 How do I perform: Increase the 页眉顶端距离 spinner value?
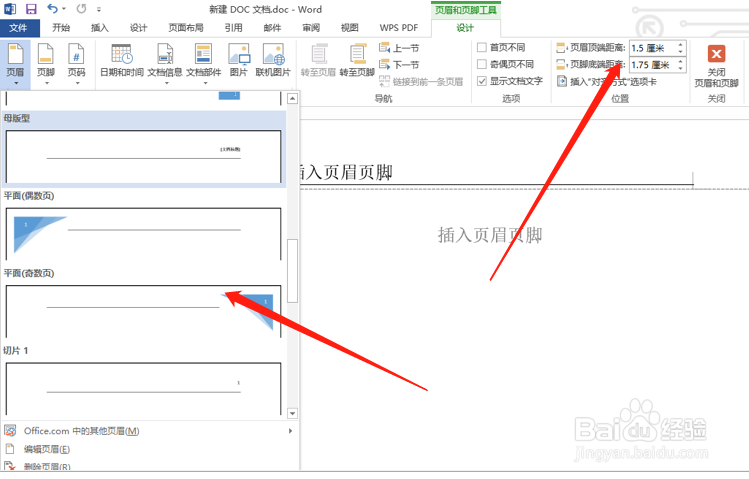(x=681, y=44)
